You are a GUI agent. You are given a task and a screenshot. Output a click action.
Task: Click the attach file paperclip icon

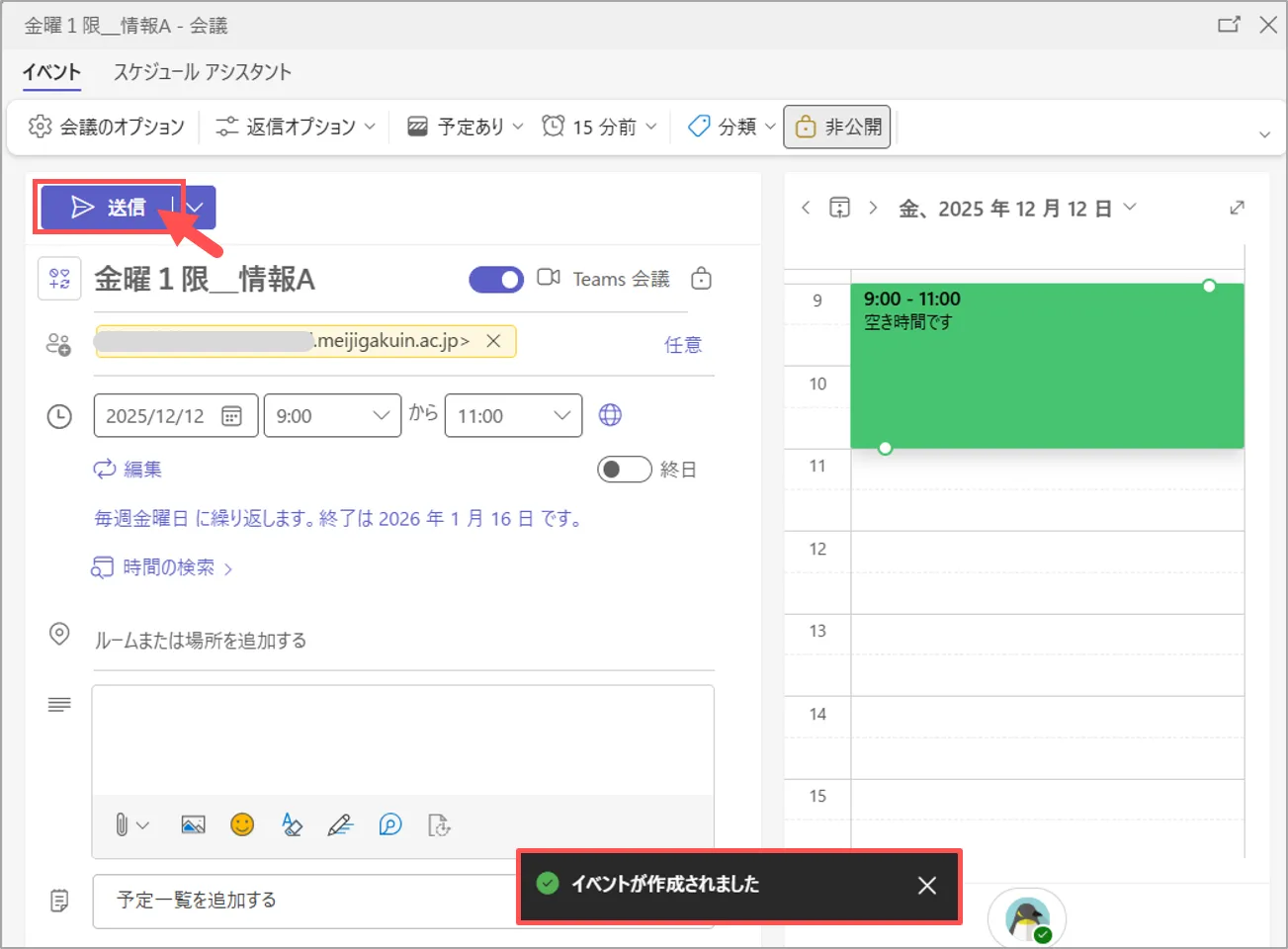(x=122, y=824)
